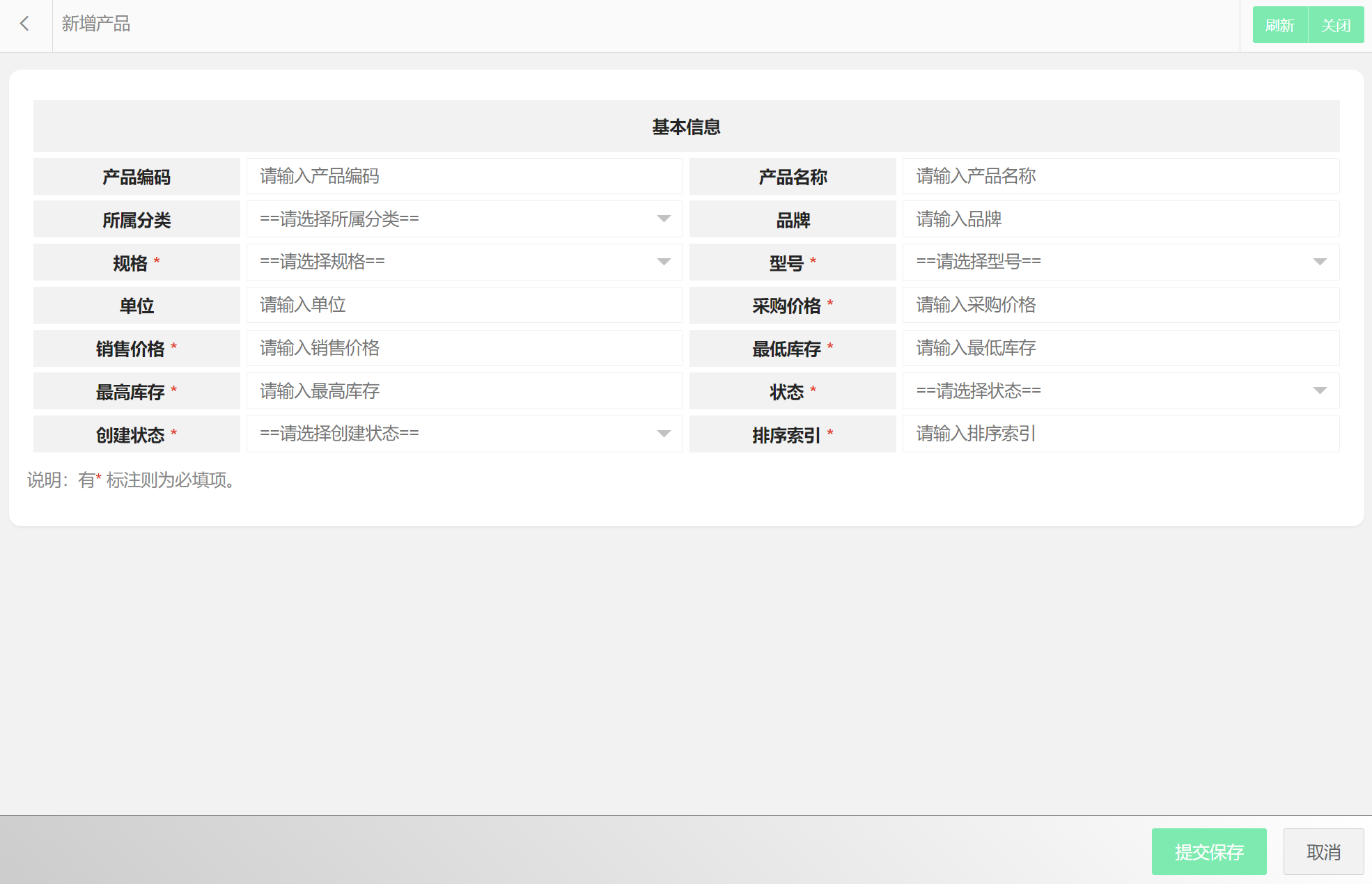Click the 基本信息 section header
Screen dimensions: 1372x884
(x=686, y=127)
